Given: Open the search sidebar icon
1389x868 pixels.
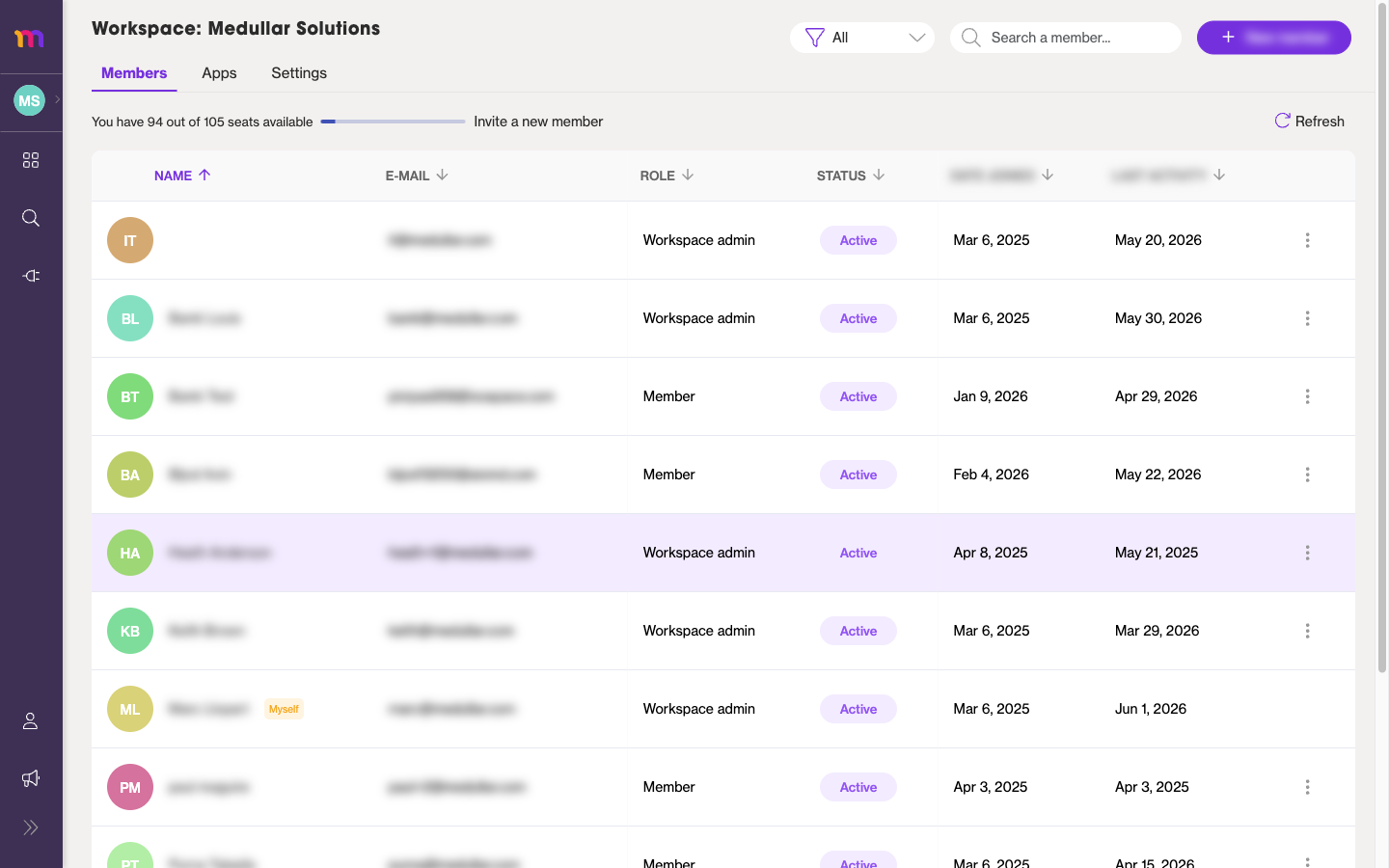Looking at the screenshot, I should (x=31, y=218).
